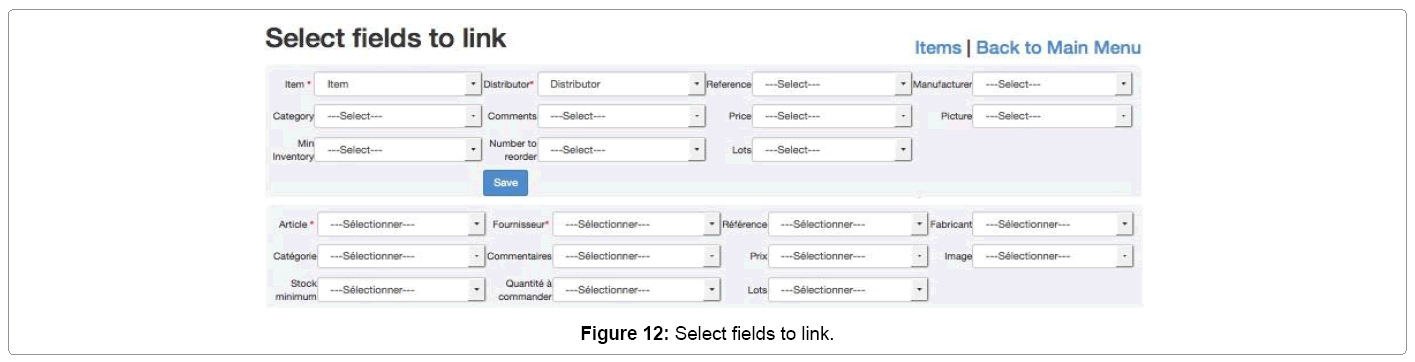Go to the Items link
This screenshot has height=362, width=1415.
pos(937,48)
